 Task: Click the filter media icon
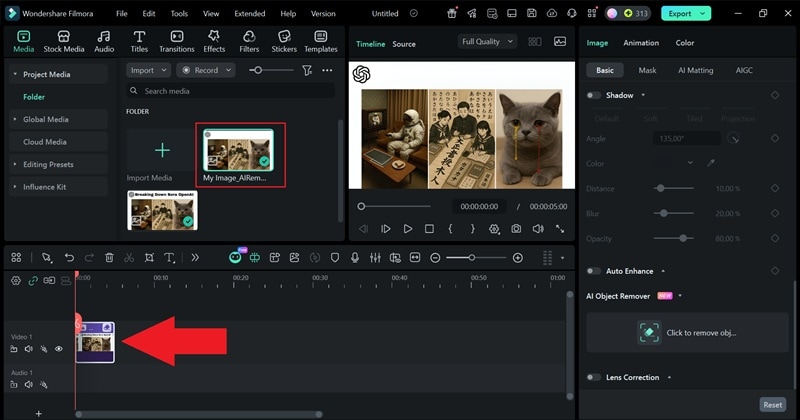(x=307, y=70)
